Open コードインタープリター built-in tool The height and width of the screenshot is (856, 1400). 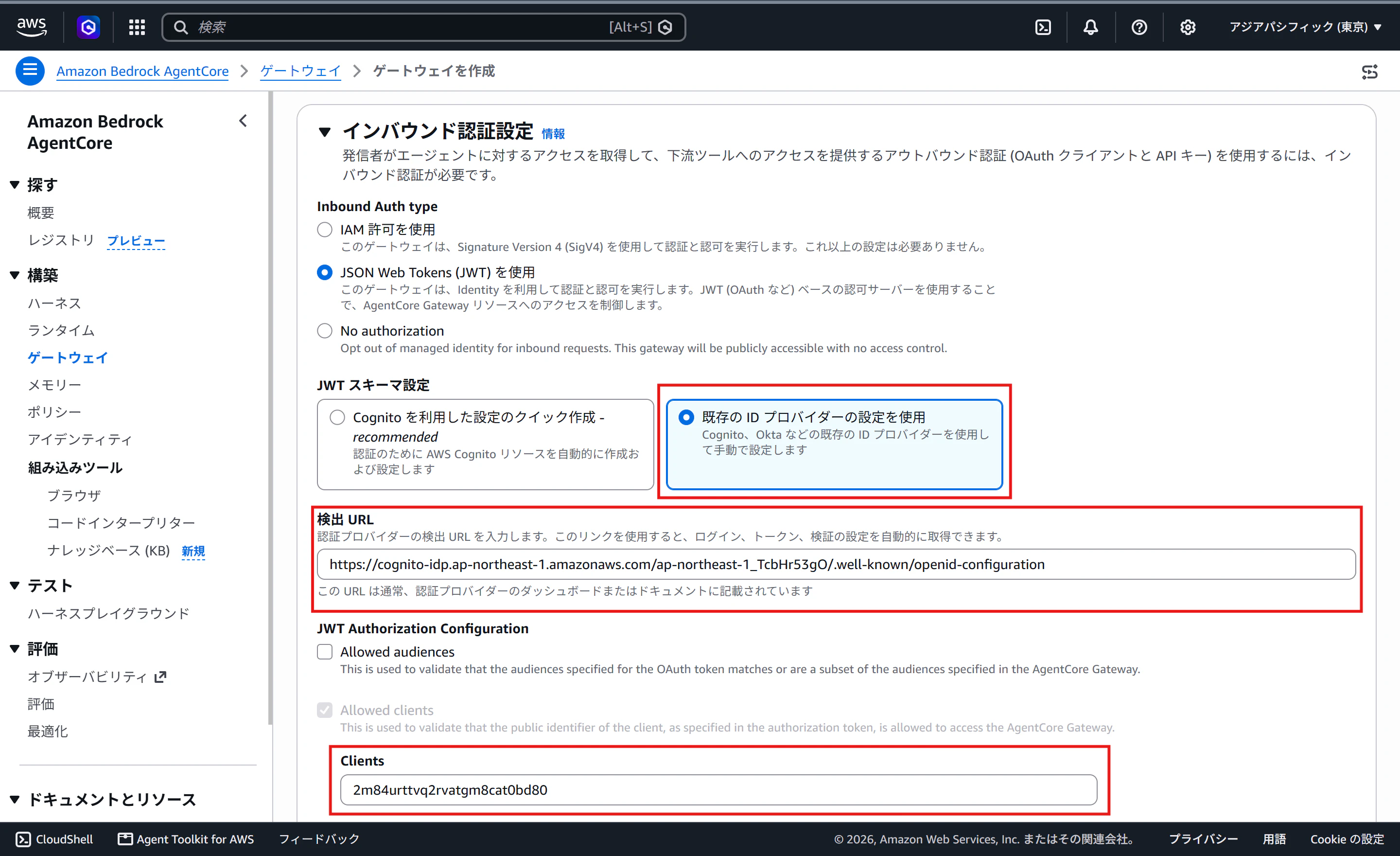click(x=121, y=522)
